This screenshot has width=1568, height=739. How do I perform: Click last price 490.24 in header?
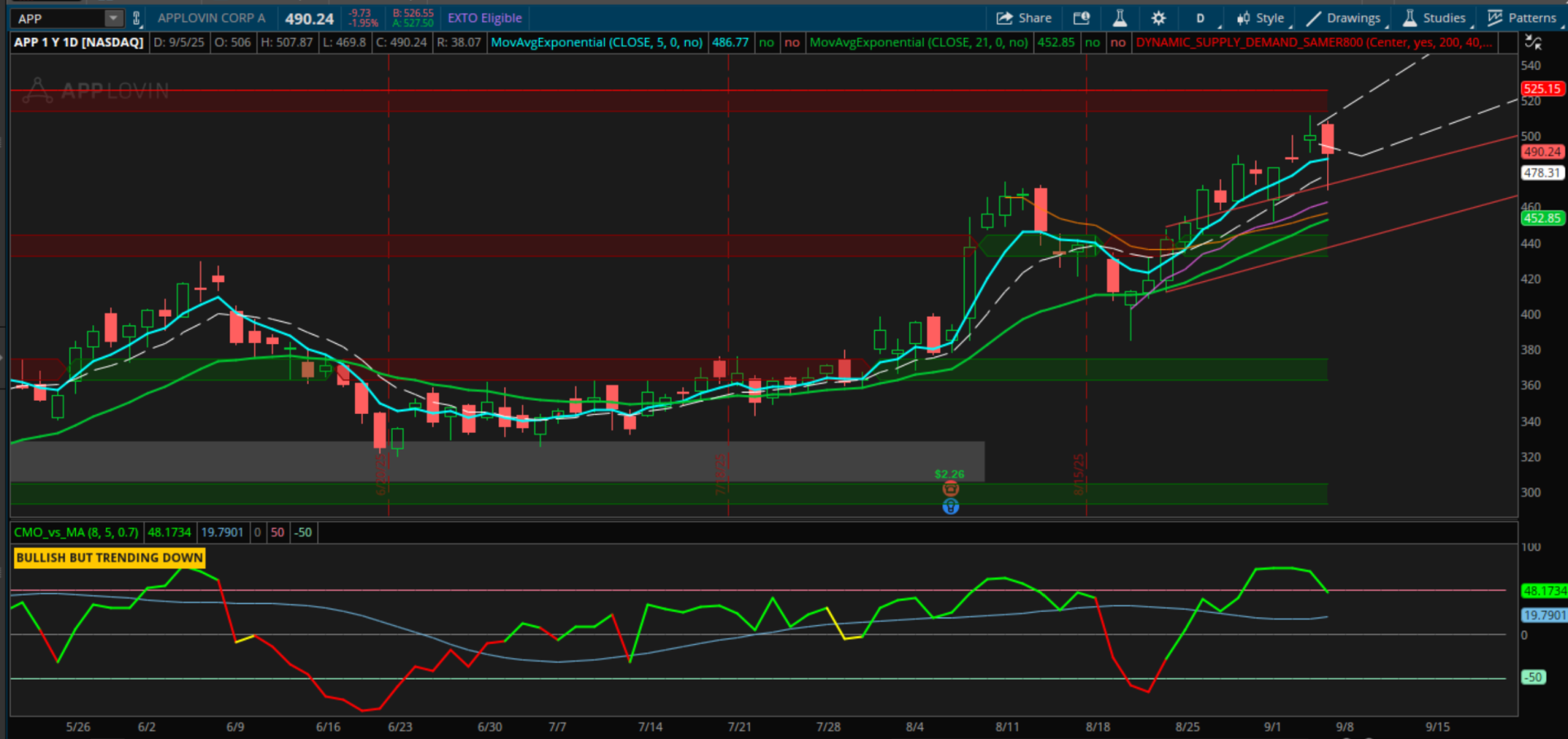click(309, 18)
